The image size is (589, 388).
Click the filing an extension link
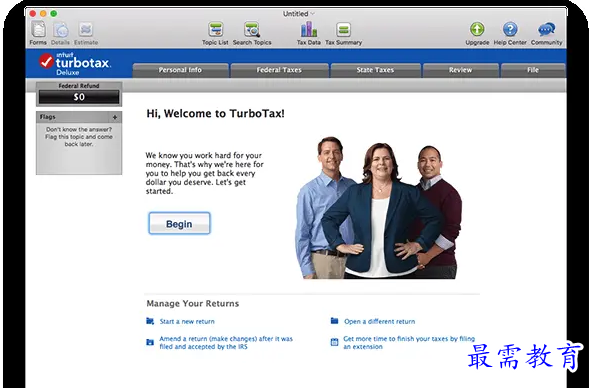tap(409, 343)
